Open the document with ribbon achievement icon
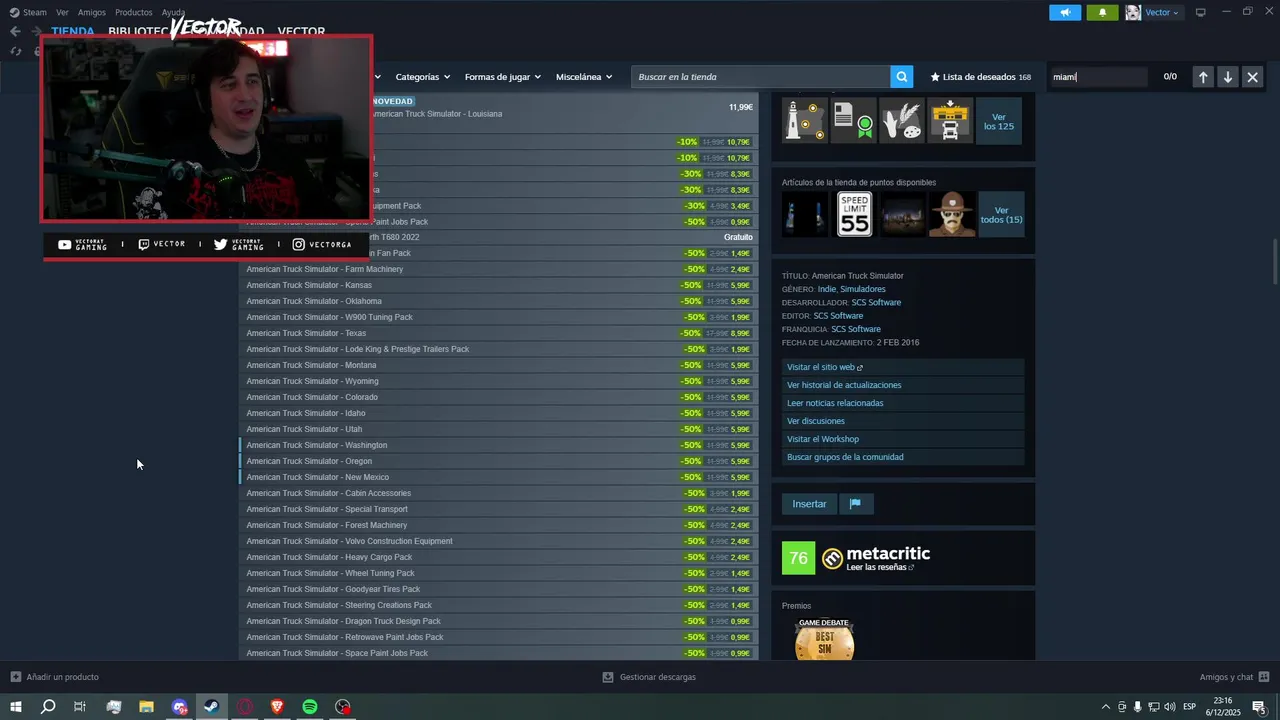Image resolution: width=1280 pixels, height=720 pixels. point(853,121)
